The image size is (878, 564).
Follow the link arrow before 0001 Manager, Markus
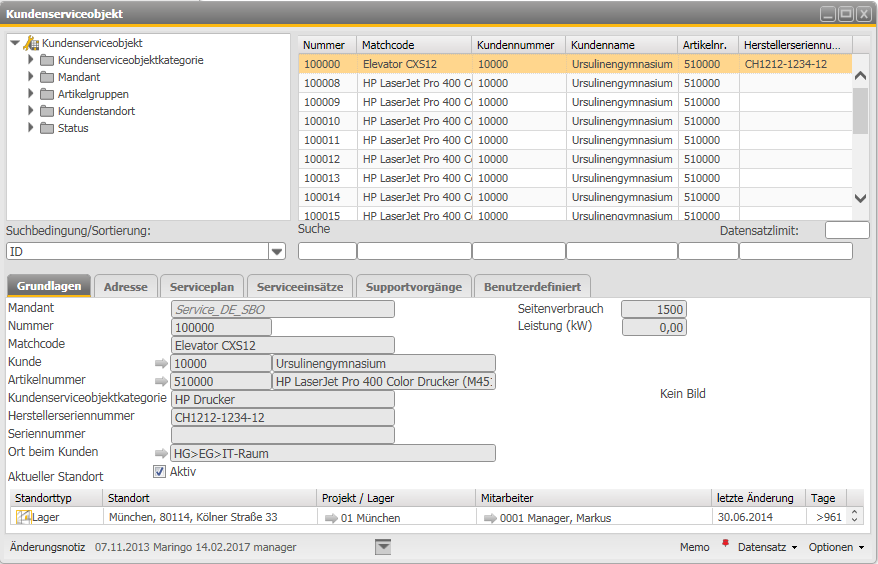[x=490, y=518]
